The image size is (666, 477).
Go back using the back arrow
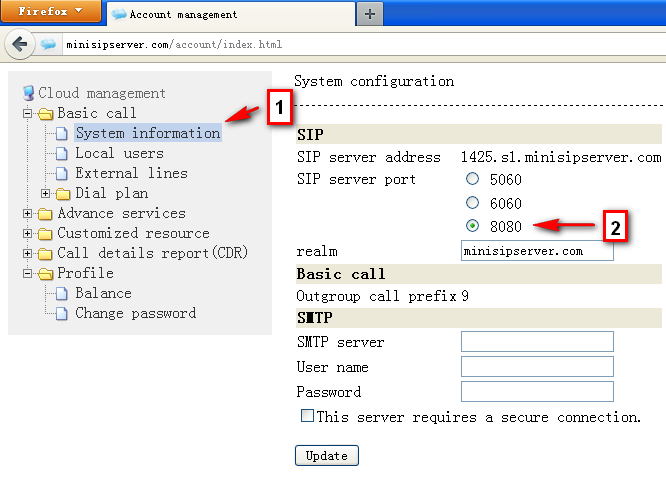(20, 44)
